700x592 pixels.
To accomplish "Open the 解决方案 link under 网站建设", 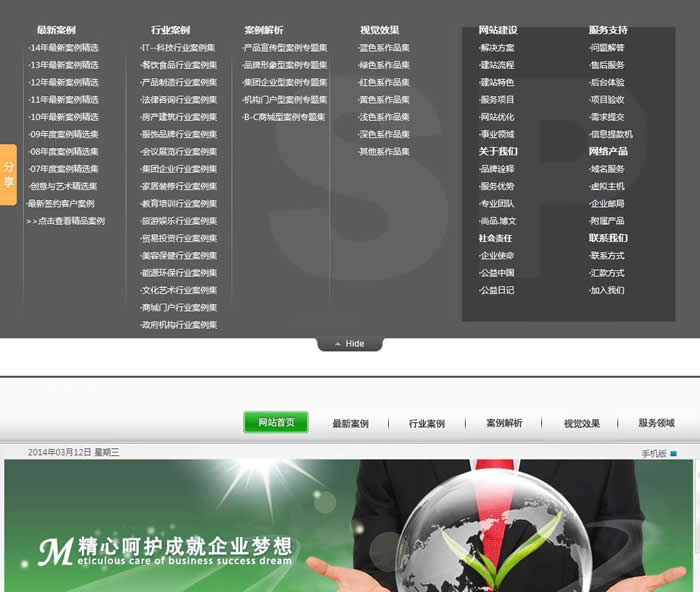I will [497, 48].
